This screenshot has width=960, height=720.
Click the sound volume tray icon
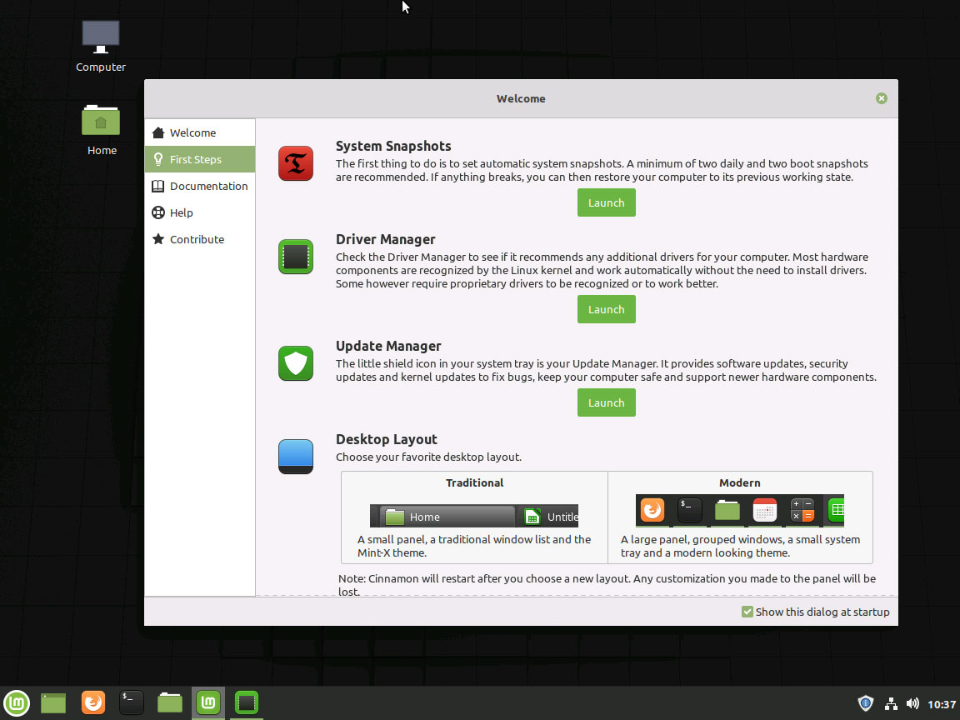coord(912,704)
